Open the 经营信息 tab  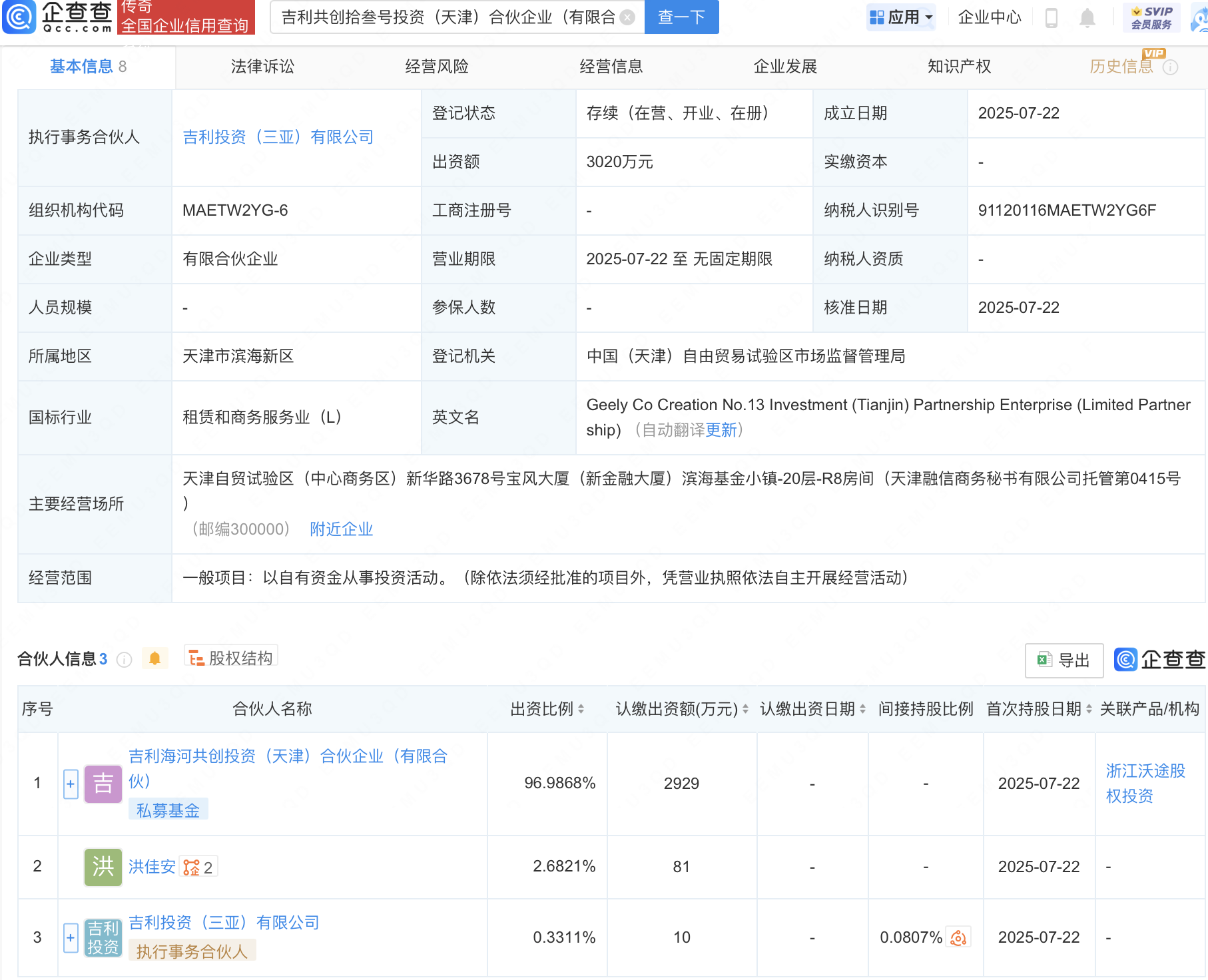point(611,67)
